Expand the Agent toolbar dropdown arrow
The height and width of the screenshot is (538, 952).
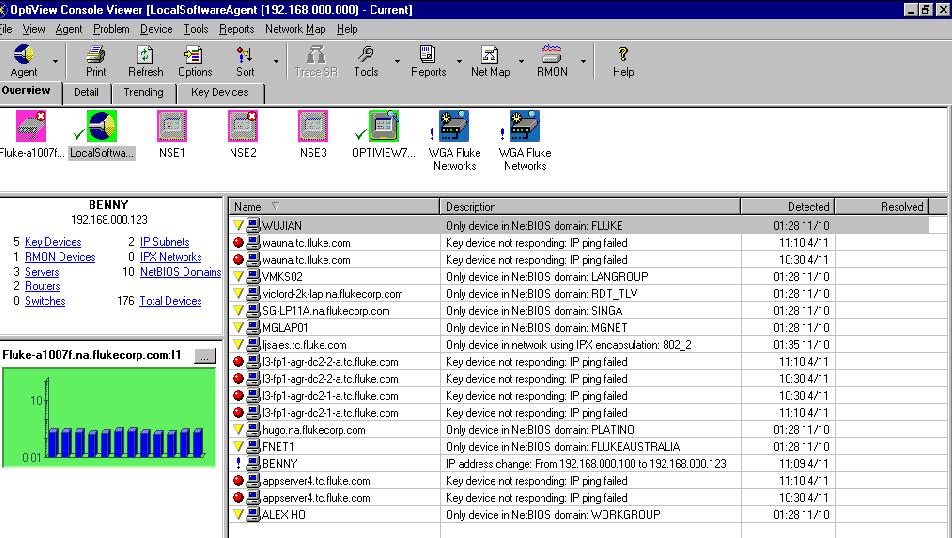tap(55, 62)
